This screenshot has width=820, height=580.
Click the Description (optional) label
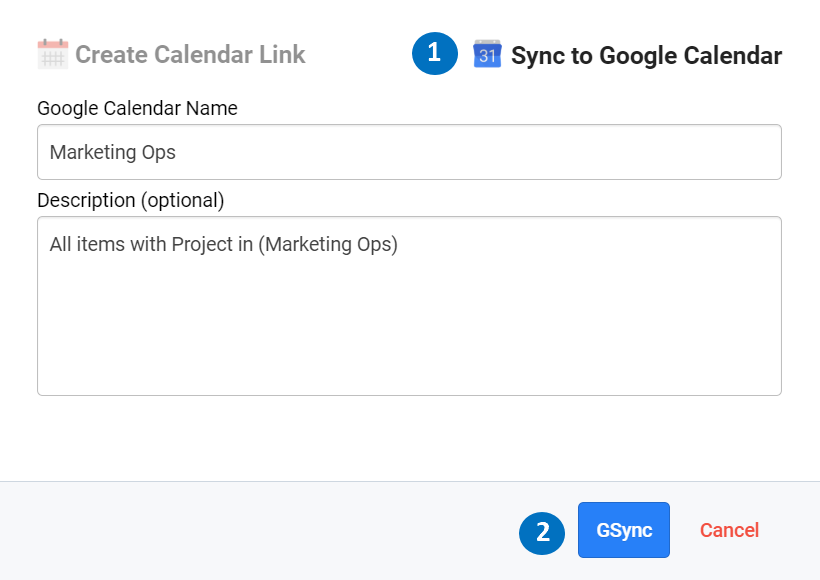point(130,200)
